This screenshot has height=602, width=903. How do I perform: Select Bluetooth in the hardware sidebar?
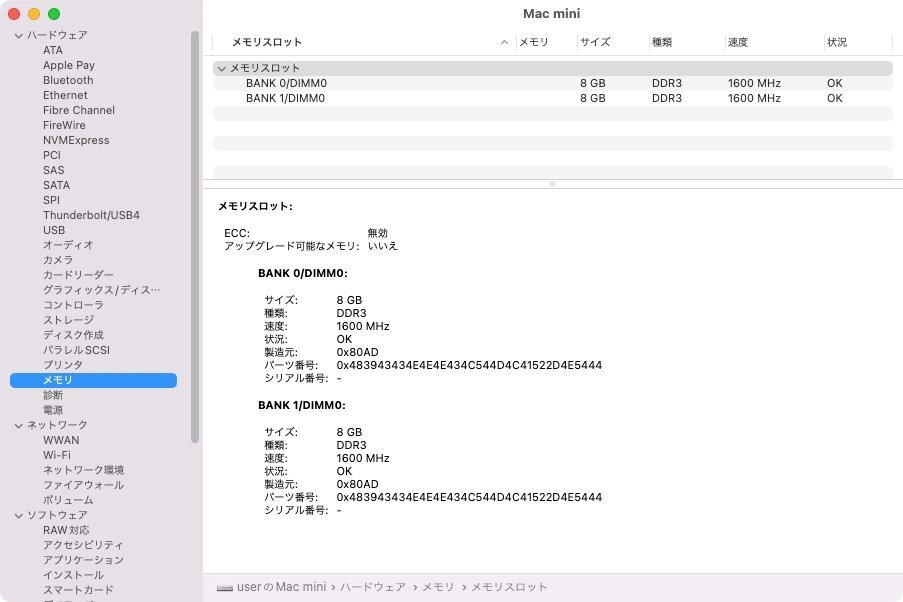coord(67,80)
